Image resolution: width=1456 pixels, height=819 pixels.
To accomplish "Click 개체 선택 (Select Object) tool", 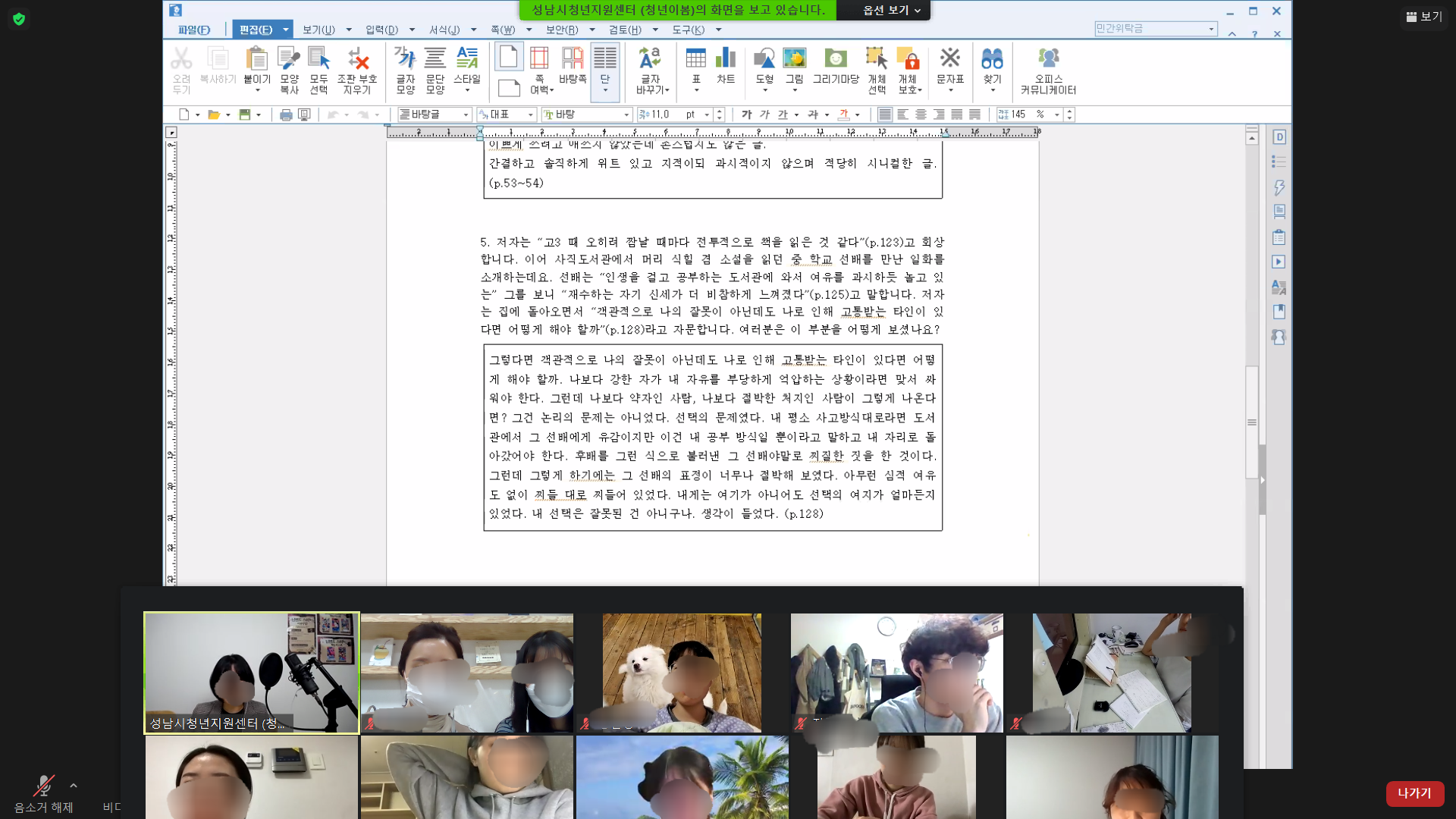I will click(877, 70).
